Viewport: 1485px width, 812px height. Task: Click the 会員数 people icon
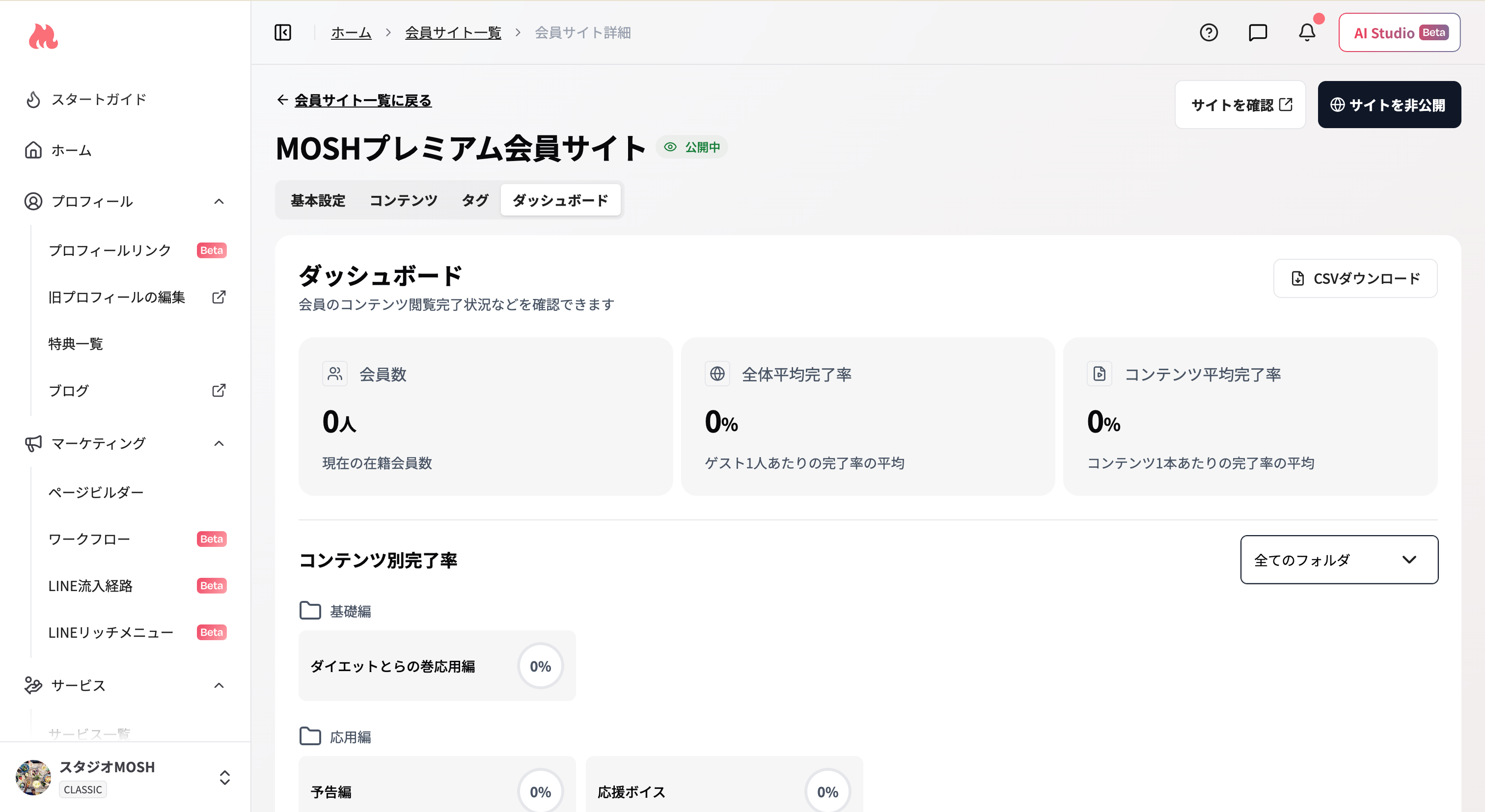tap(335, 374)
